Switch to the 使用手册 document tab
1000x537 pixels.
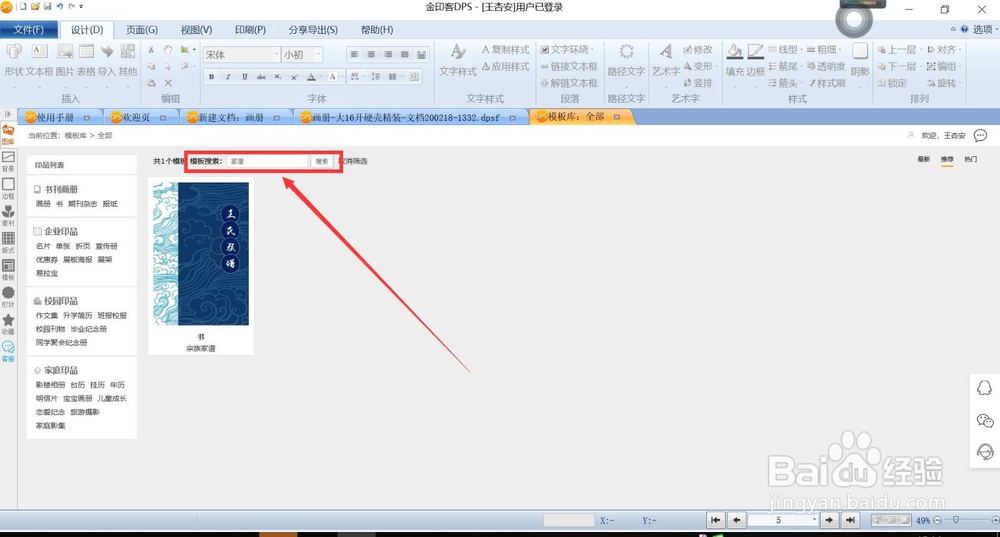[55, 117]
